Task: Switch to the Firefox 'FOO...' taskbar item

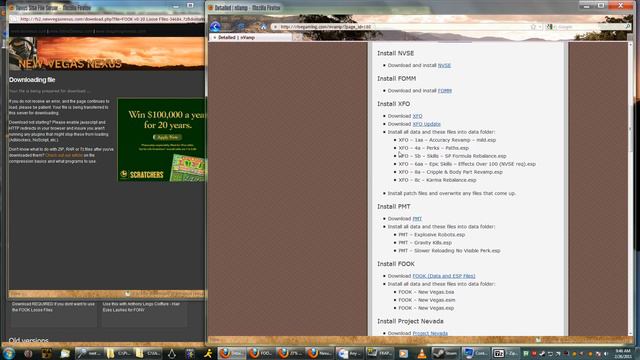Action: click(260, 353)
